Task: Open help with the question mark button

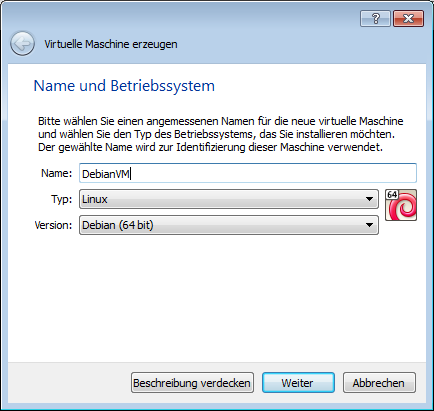Action: coord(375,18)
